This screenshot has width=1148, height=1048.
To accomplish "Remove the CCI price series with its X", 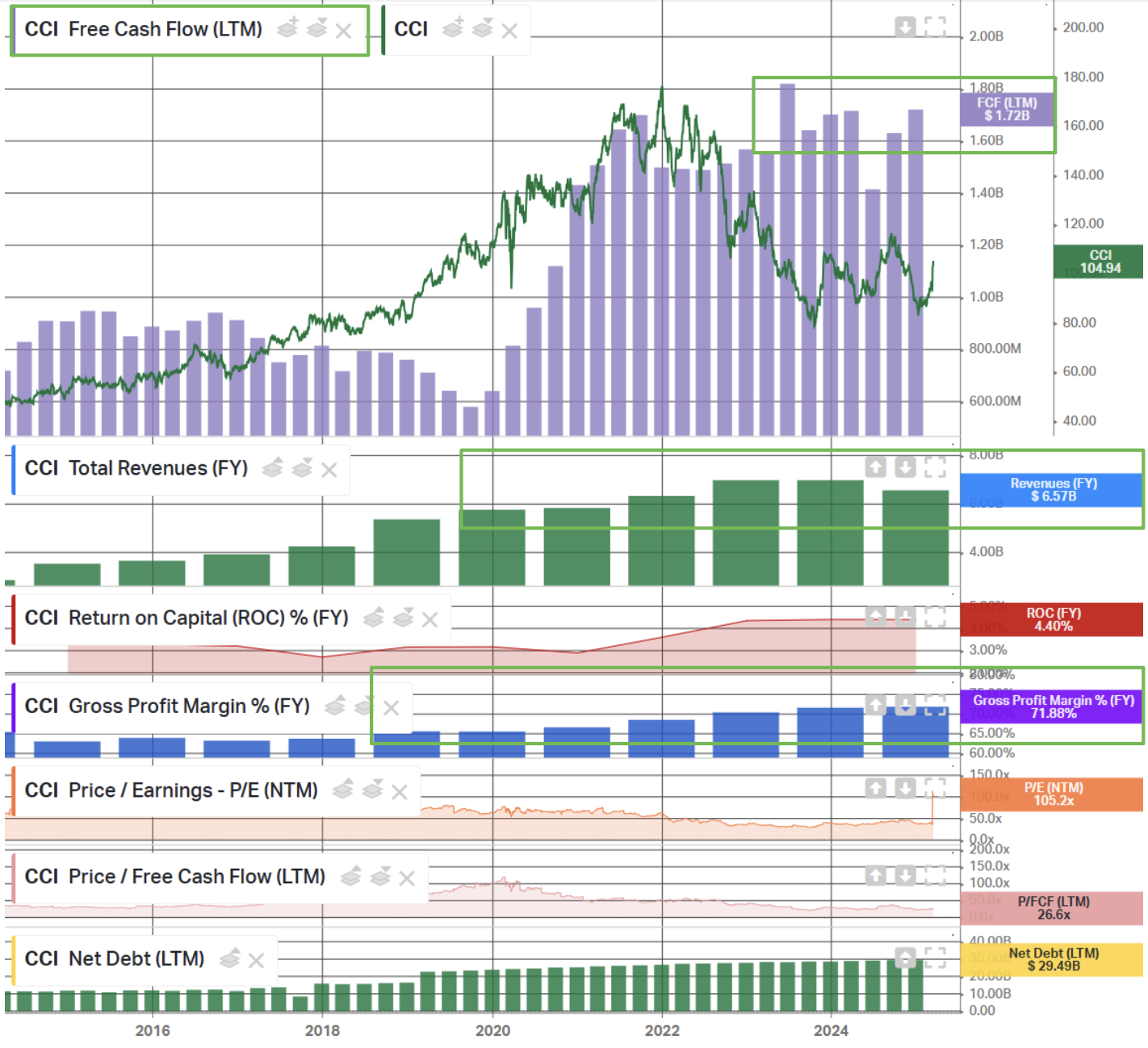I will (x=509, y=31).
